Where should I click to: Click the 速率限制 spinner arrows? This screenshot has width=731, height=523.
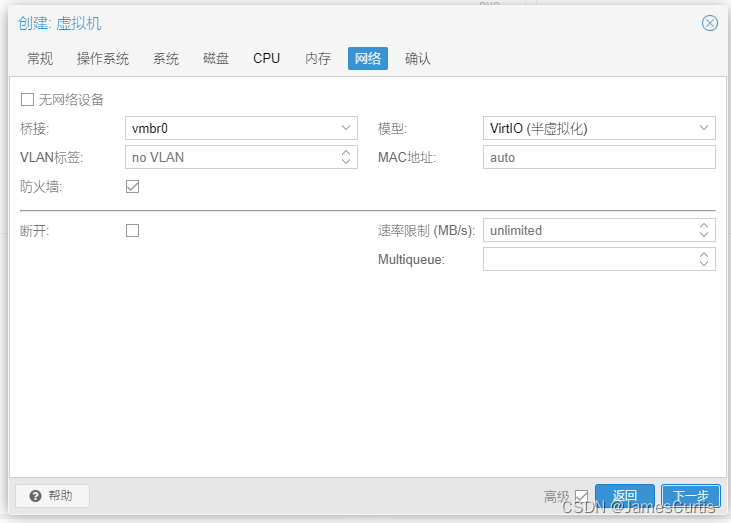pyautogui.click(x=703, y=230)
